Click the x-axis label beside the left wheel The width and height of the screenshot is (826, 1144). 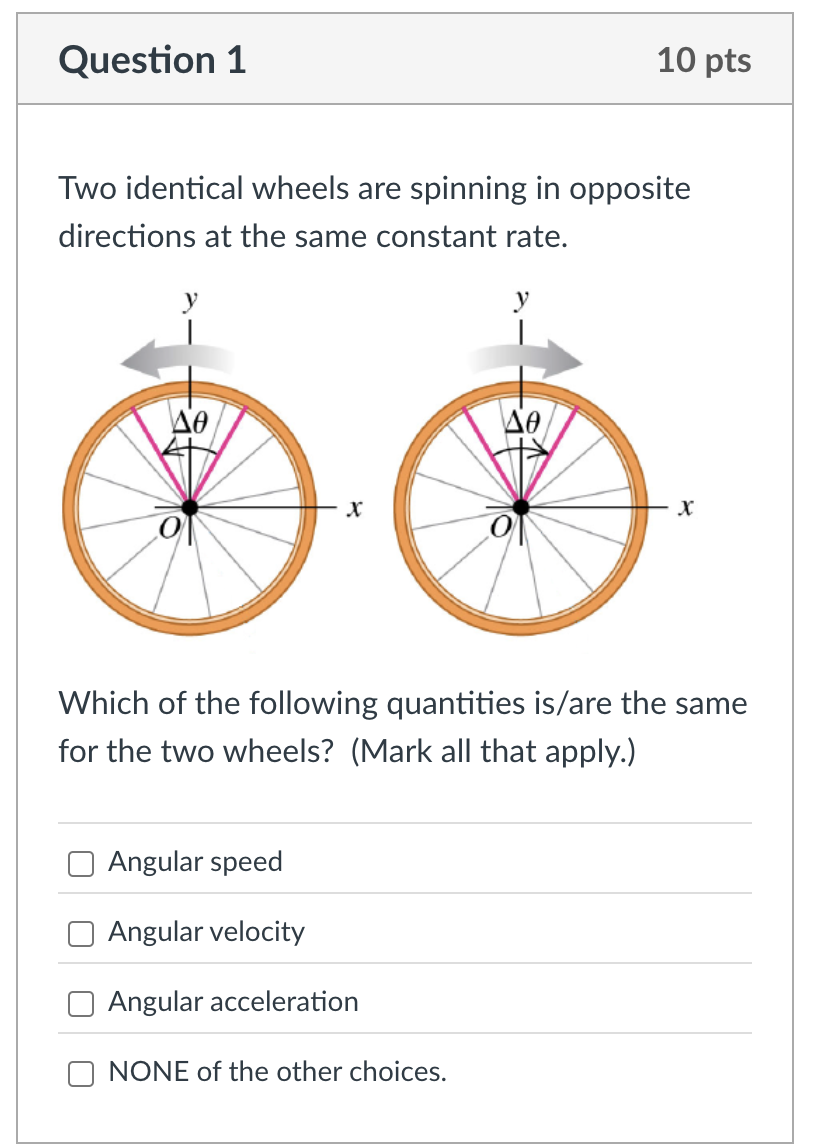point(351,509)
